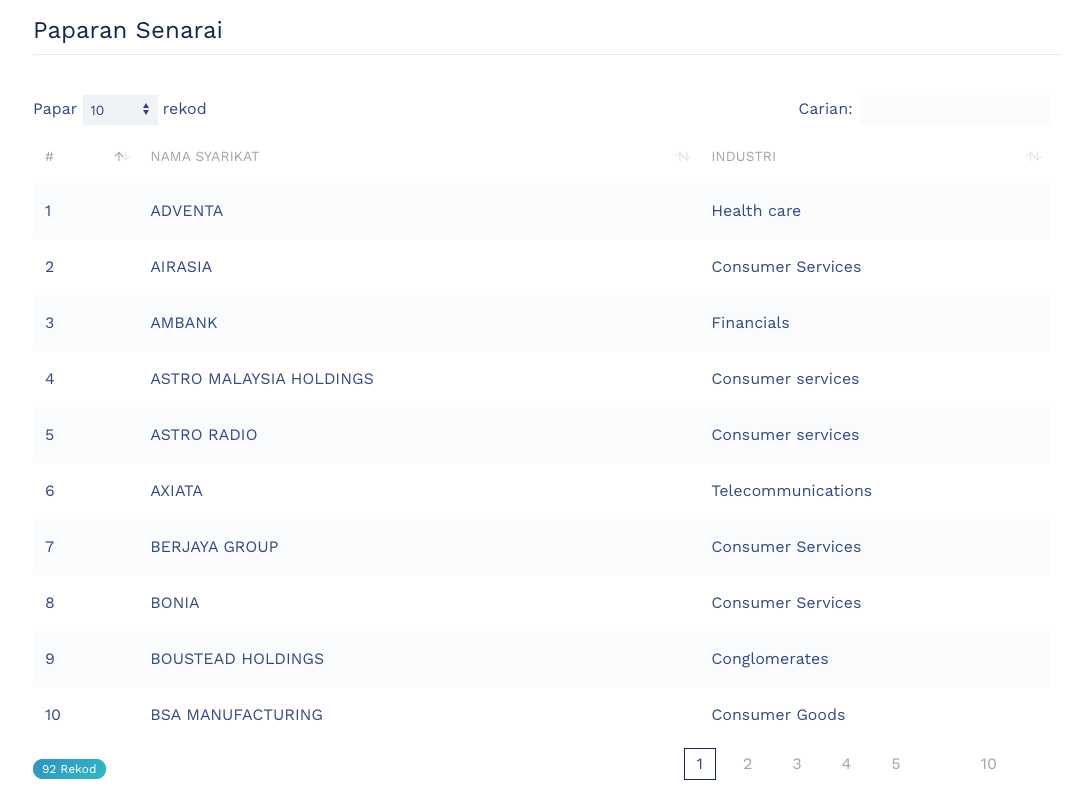Viewport: 1069px width, 801px height.
Task: Click BERJAYA GROUP company name
Action: pyautogui.click(x=214, y=547)
